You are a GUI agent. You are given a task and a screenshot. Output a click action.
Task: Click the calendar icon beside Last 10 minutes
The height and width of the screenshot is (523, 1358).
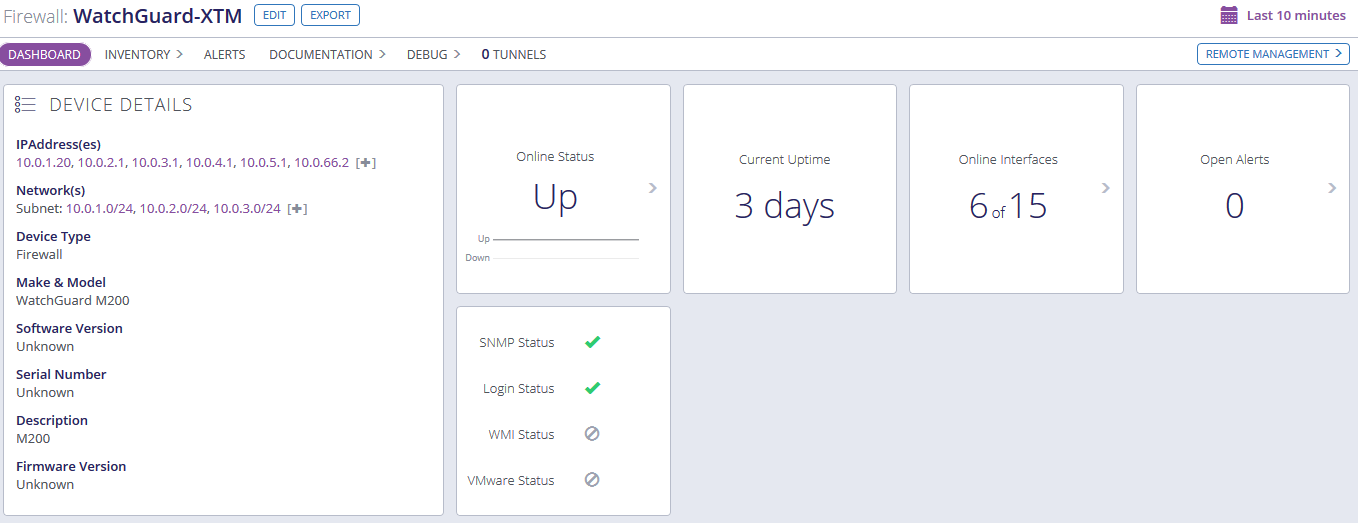(1229, 15)
